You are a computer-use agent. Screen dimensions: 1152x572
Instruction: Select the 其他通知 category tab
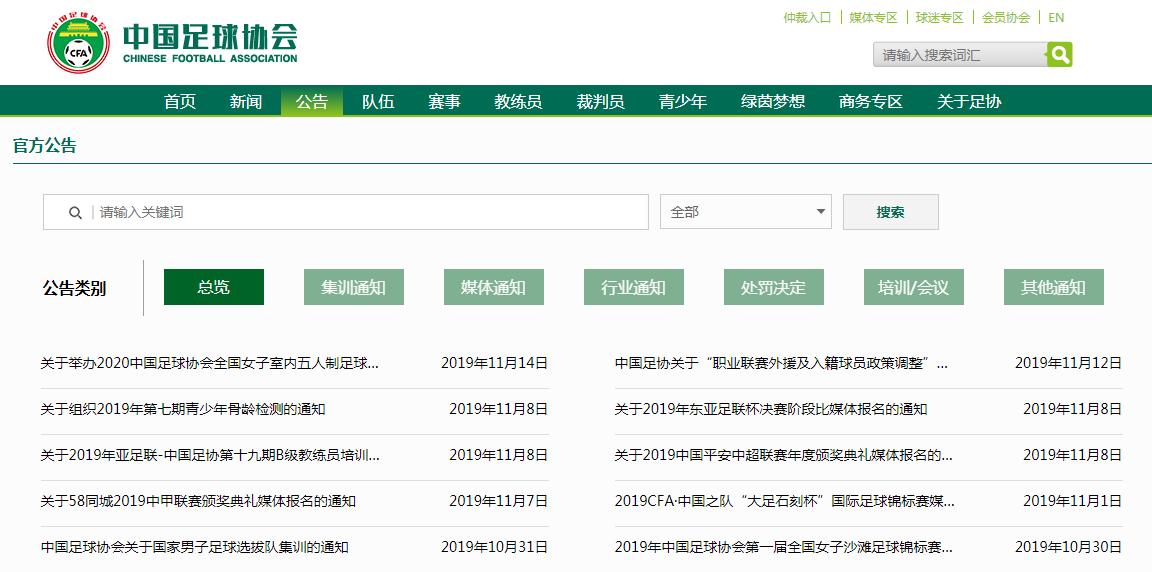click(1054, 287)
